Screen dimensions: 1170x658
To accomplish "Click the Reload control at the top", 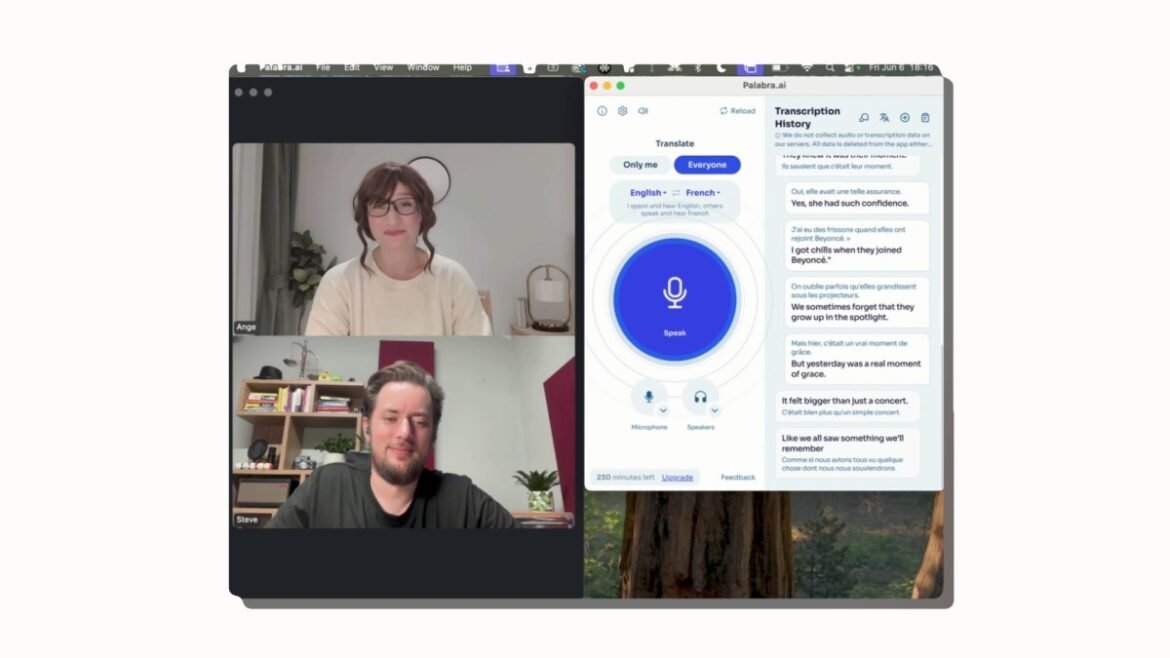I will tap(737, 111).
